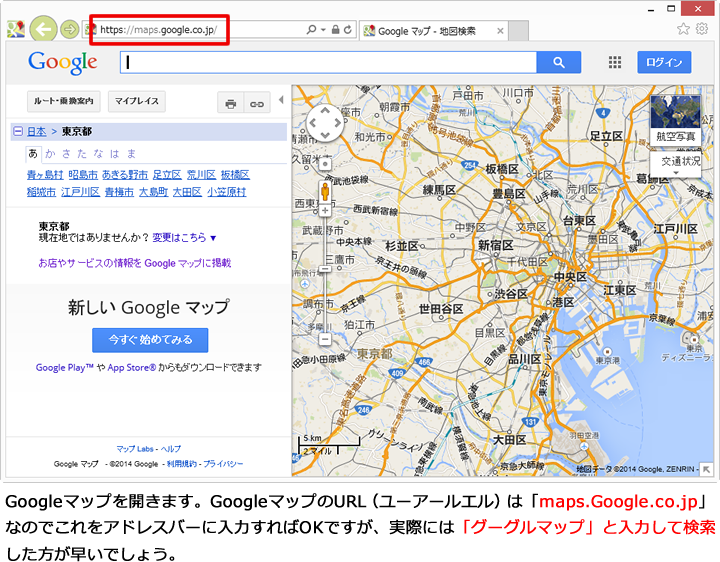Click the マイプレイス button
This screenshot has height=562, width=720.
136,101
